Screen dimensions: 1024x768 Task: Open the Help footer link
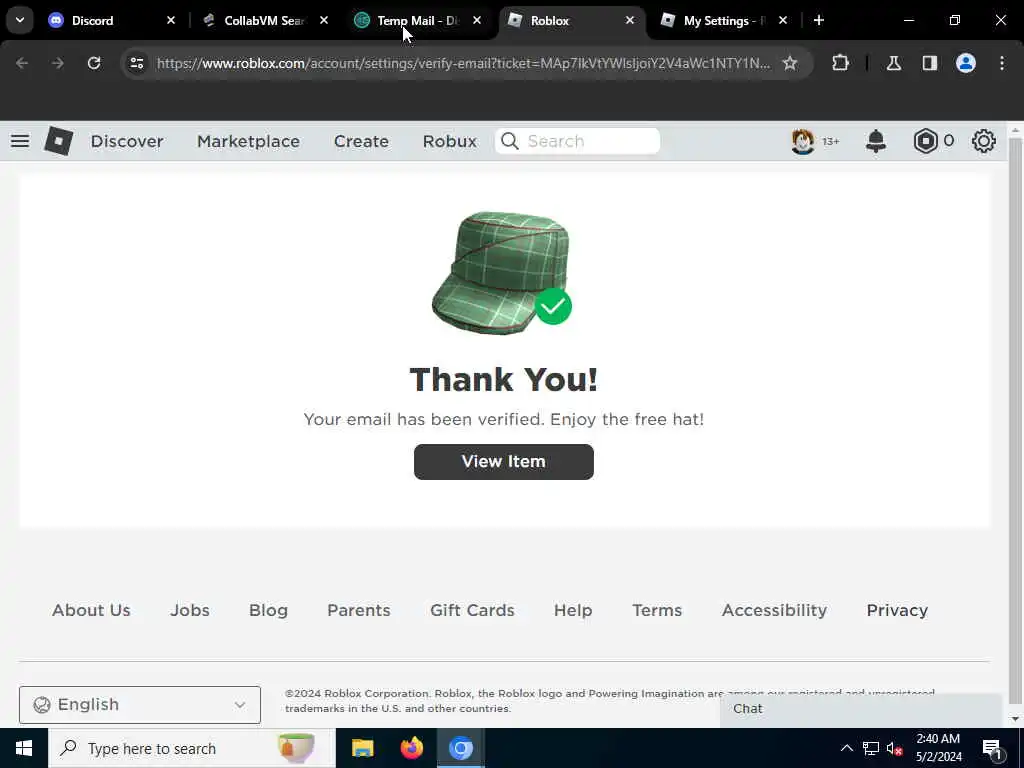(x=573, y=610)
